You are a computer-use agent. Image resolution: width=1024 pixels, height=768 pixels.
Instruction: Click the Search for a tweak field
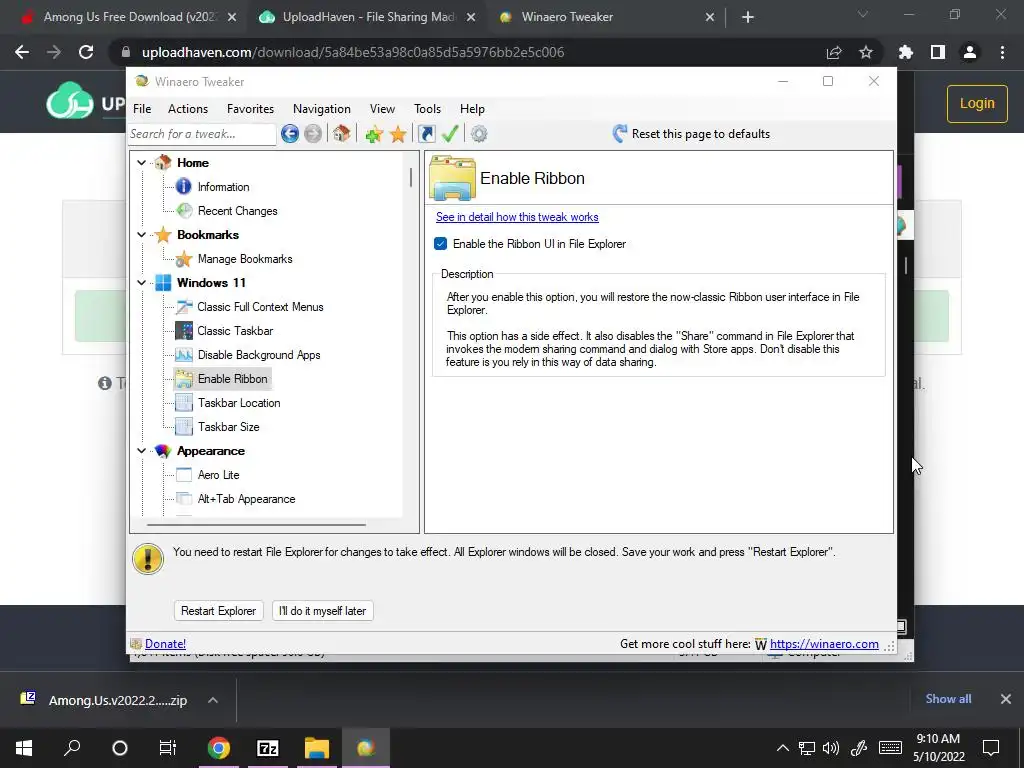pos(201,134)
